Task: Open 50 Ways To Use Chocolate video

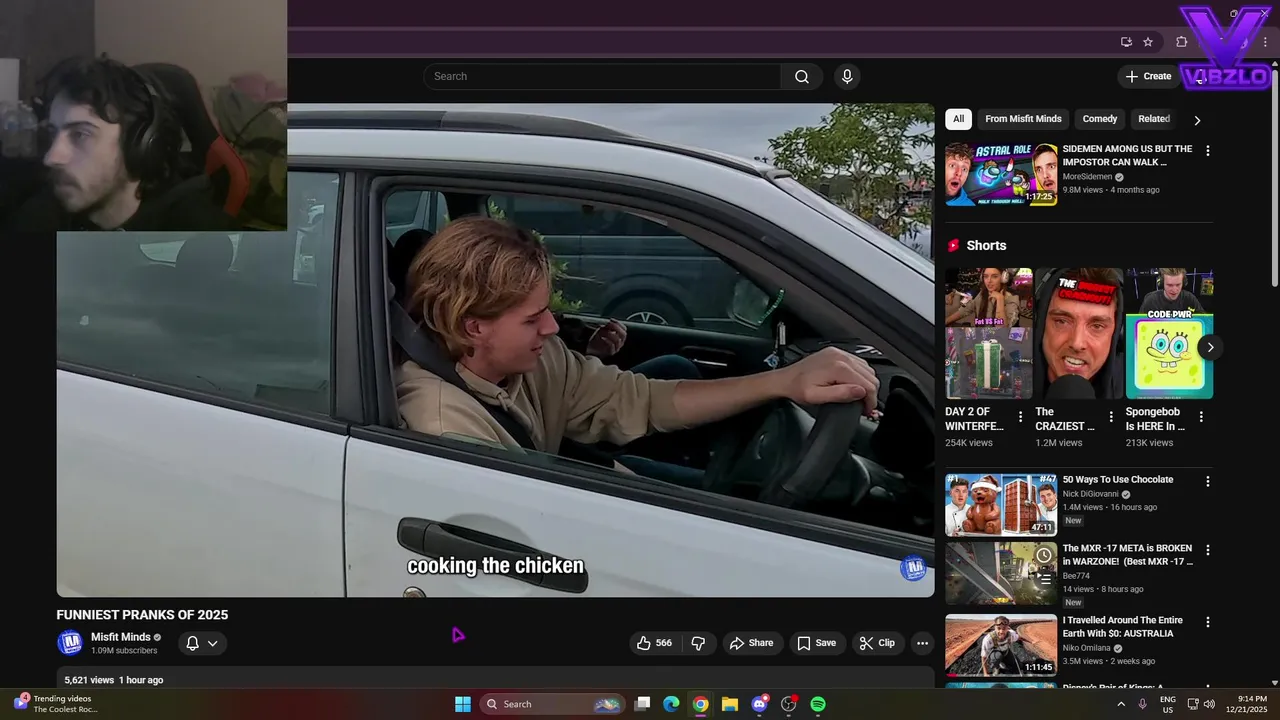Action: [1001, 505]
